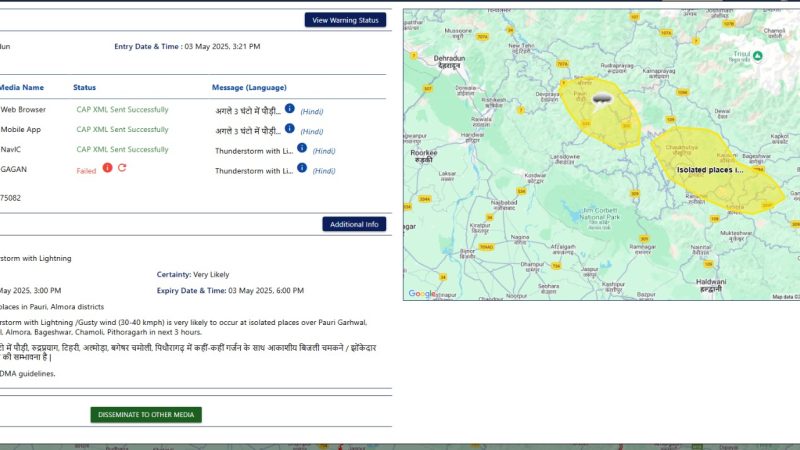Click Jim Corbett National Park label
800x450 pixels.
click(x=599, y=217)
